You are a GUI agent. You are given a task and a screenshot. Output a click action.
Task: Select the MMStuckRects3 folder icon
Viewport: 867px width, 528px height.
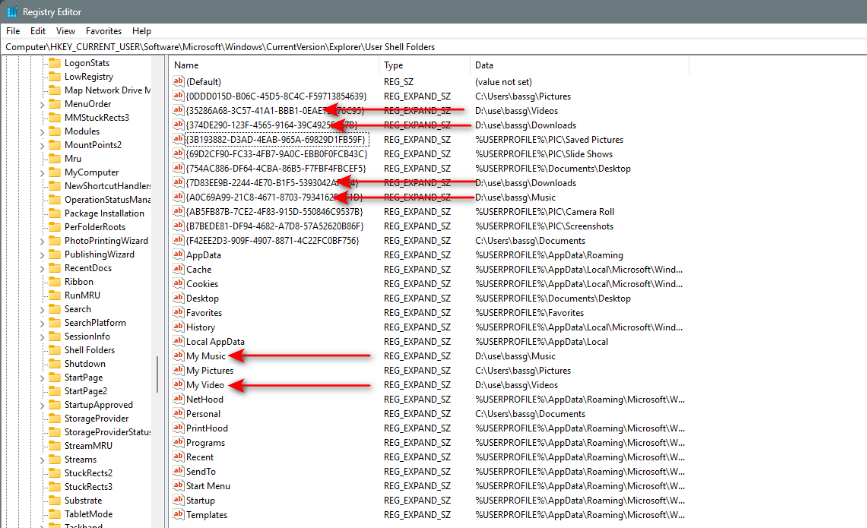55,117
